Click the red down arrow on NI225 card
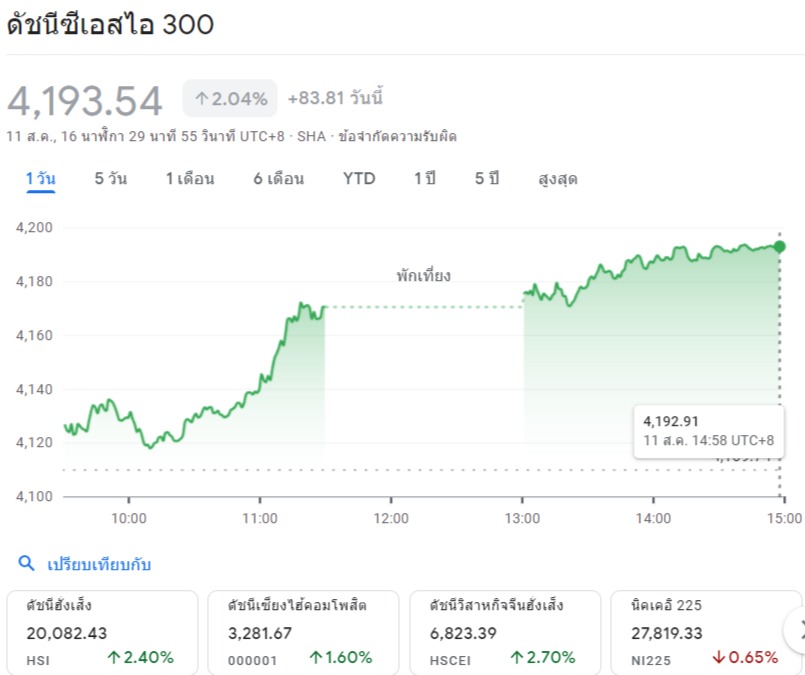Viewport: 805px width, 675px height. [x=718, y=657]
